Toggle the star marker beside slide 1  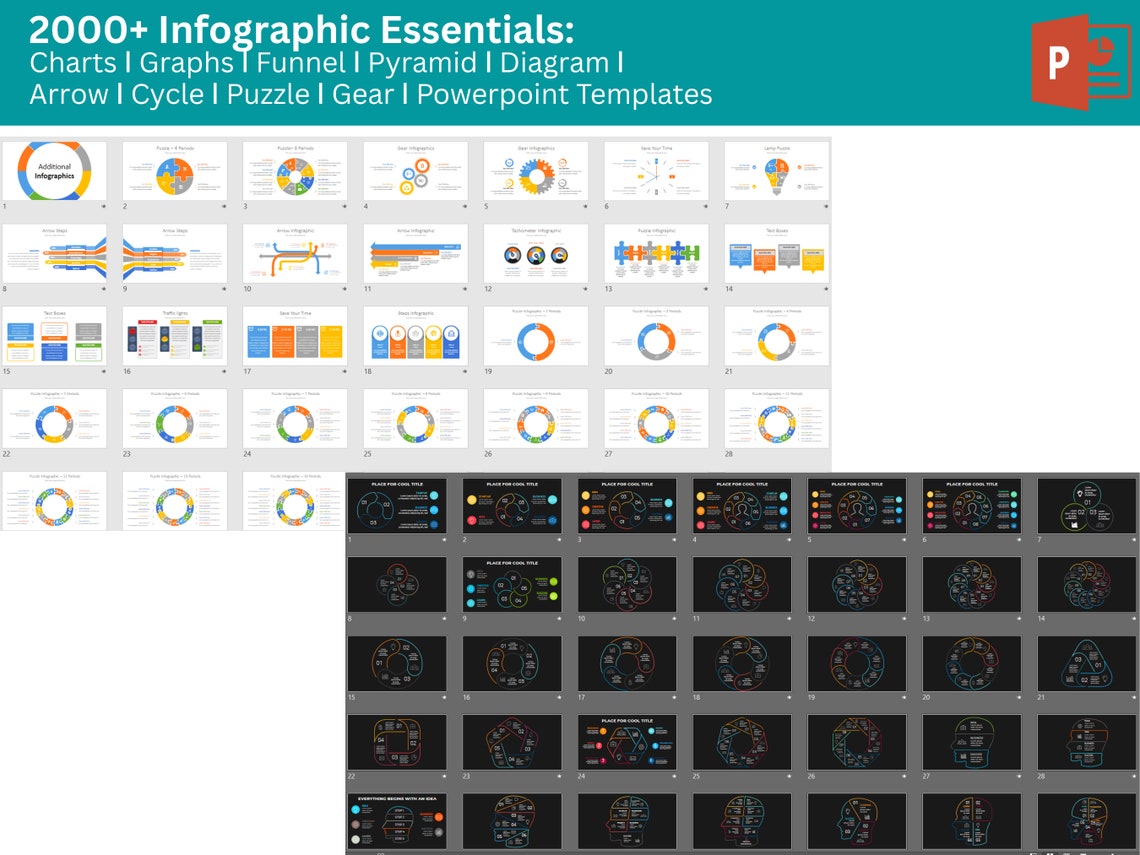(x=104, y=205)
